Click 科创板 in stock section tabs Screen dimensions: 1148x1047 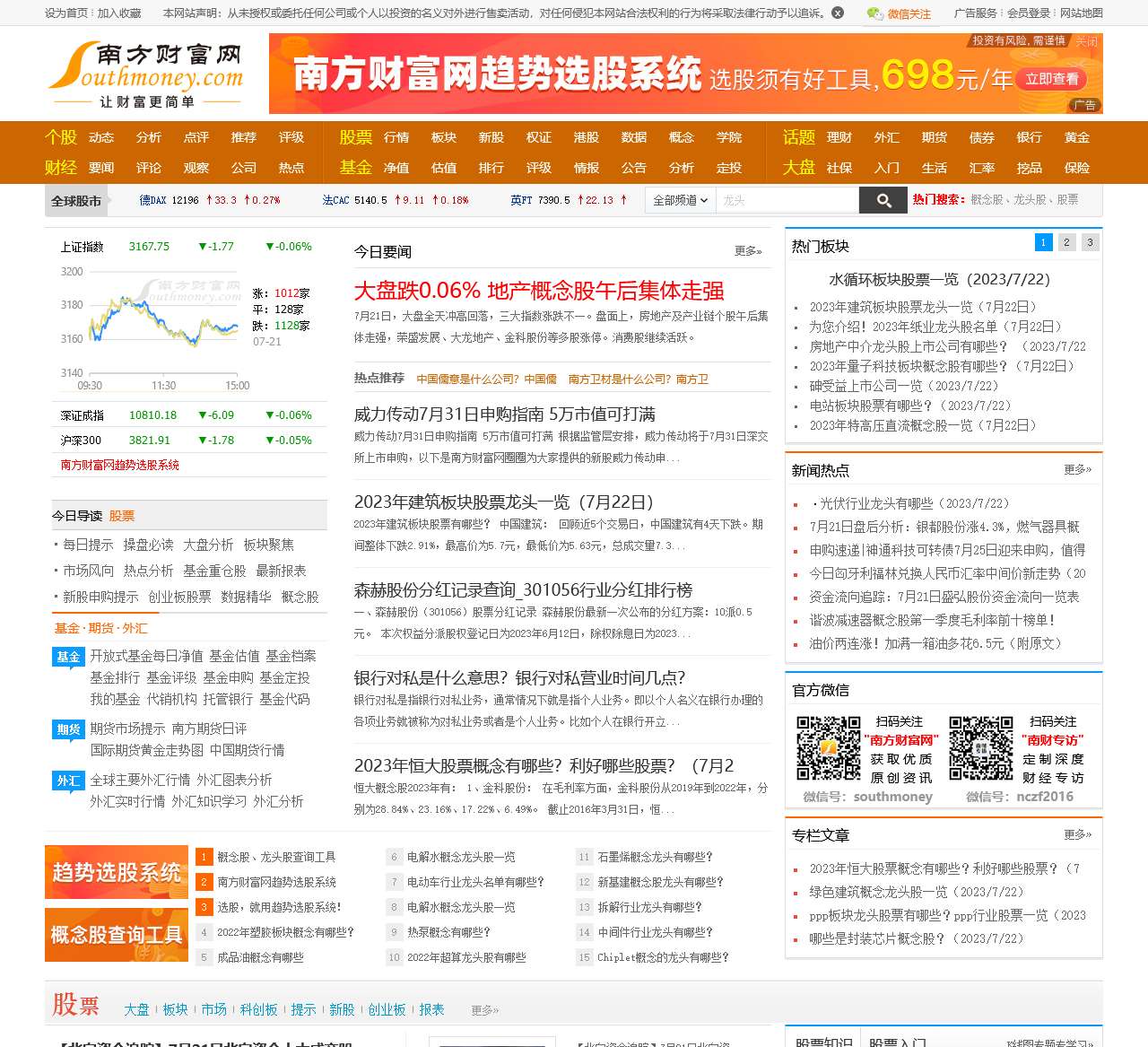pos(258,1009)
